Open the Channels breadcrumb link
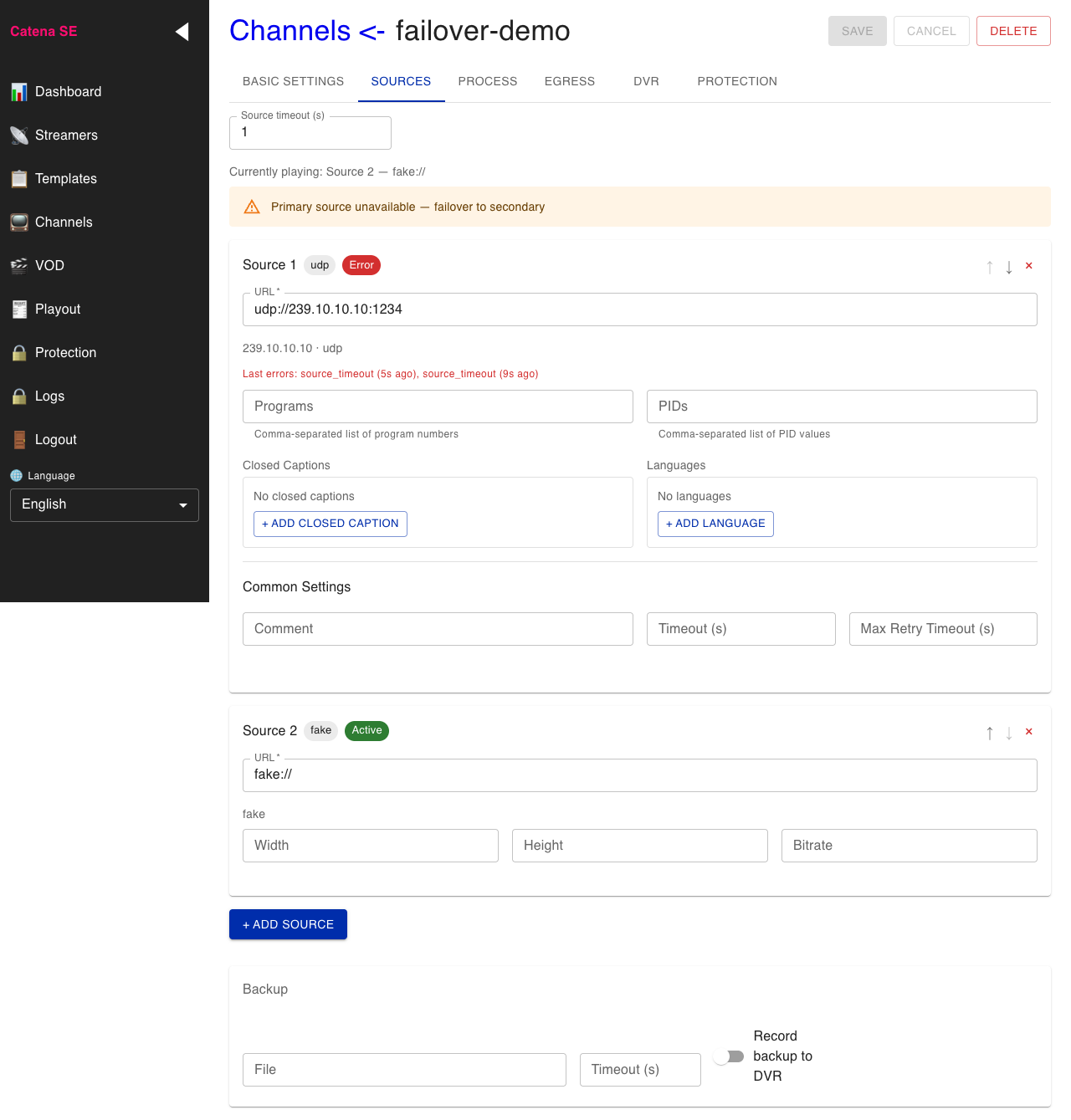1071x1120 pixels. tap(290, 30)
